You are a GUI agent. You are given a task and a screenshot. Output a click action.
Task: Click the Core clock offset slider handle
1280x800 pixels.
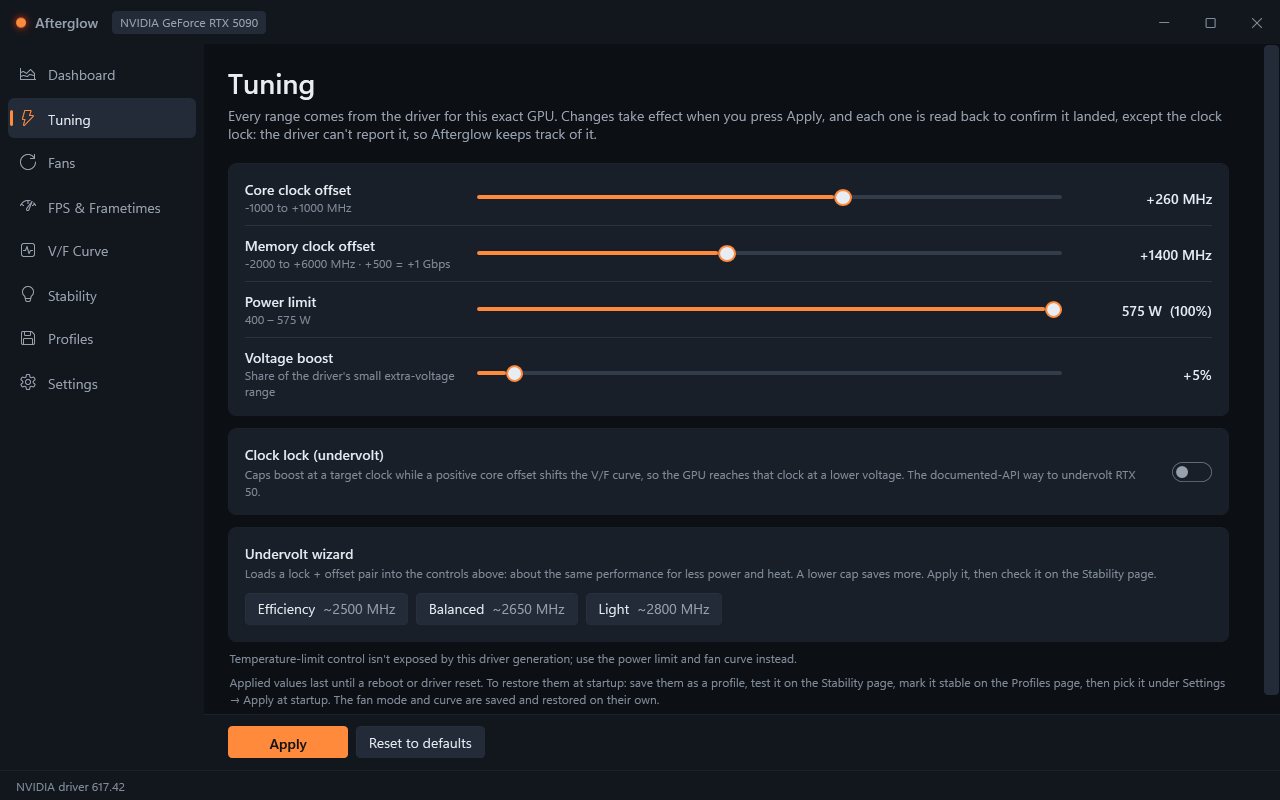(843, 197)
